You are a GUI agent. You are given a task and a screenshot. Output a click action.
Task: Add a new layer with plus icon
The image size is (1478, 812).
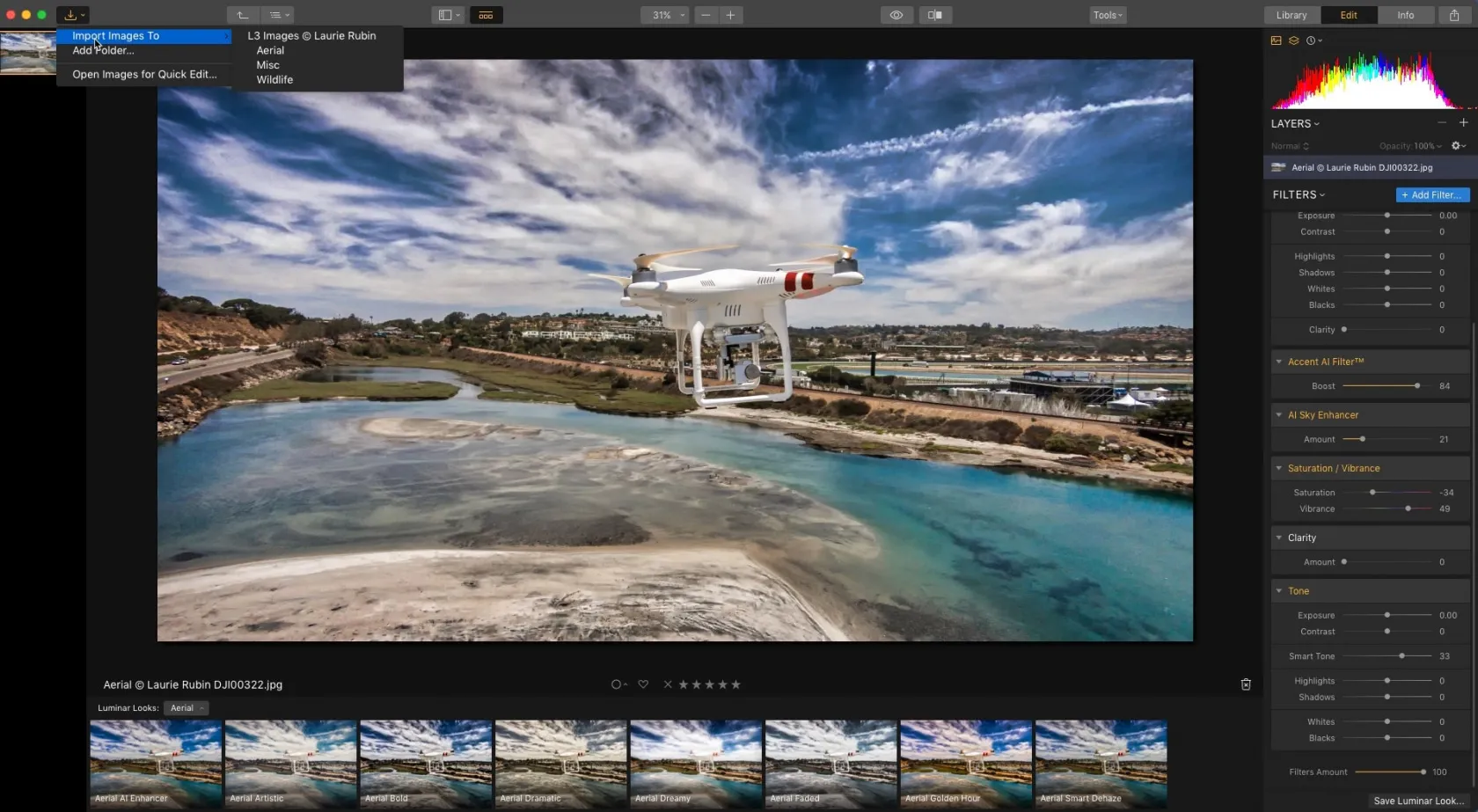[x=1463, y=123]
